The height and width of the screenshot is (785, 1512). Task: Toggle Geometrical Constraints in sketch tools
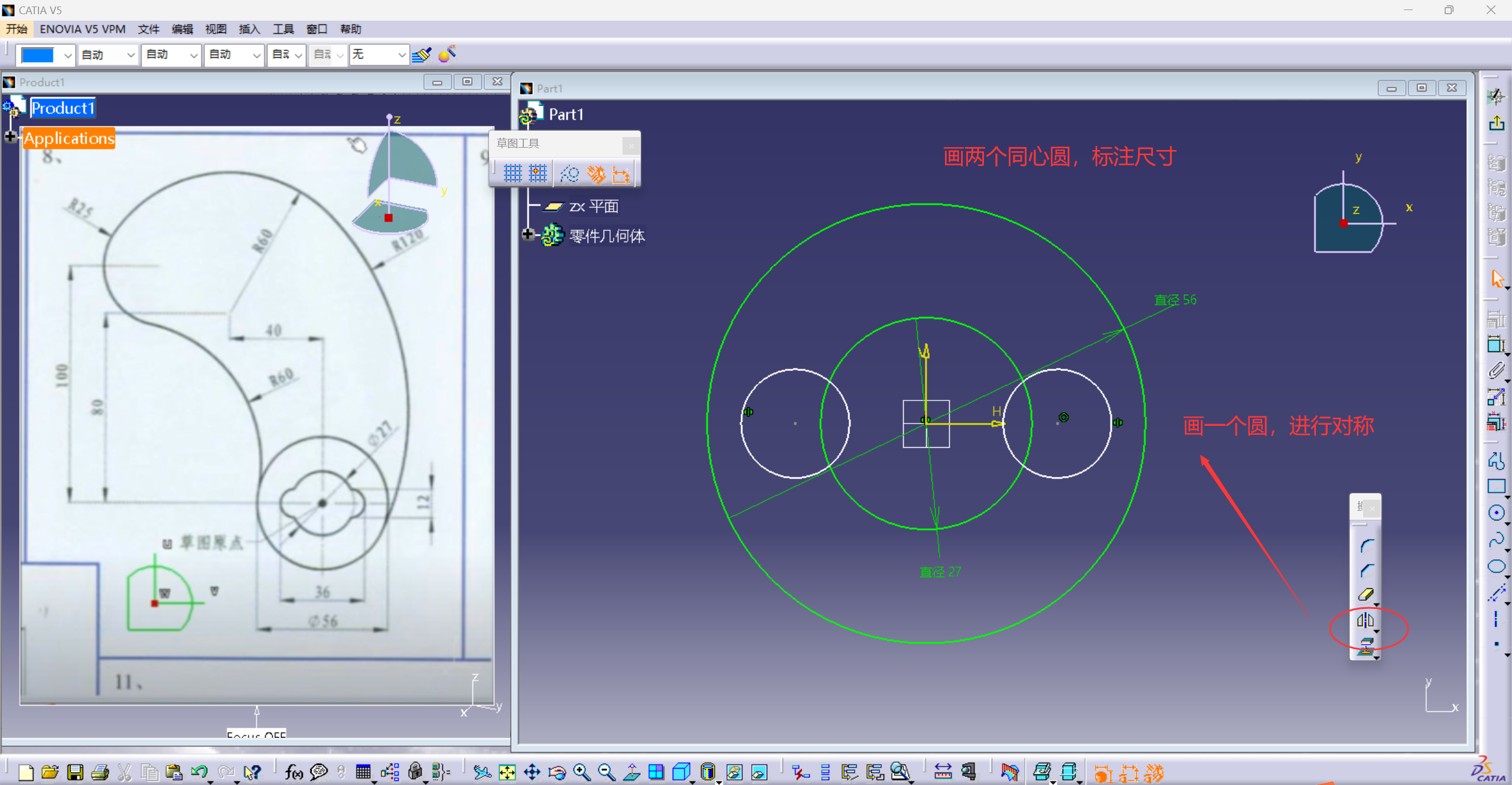click(596, 174)
